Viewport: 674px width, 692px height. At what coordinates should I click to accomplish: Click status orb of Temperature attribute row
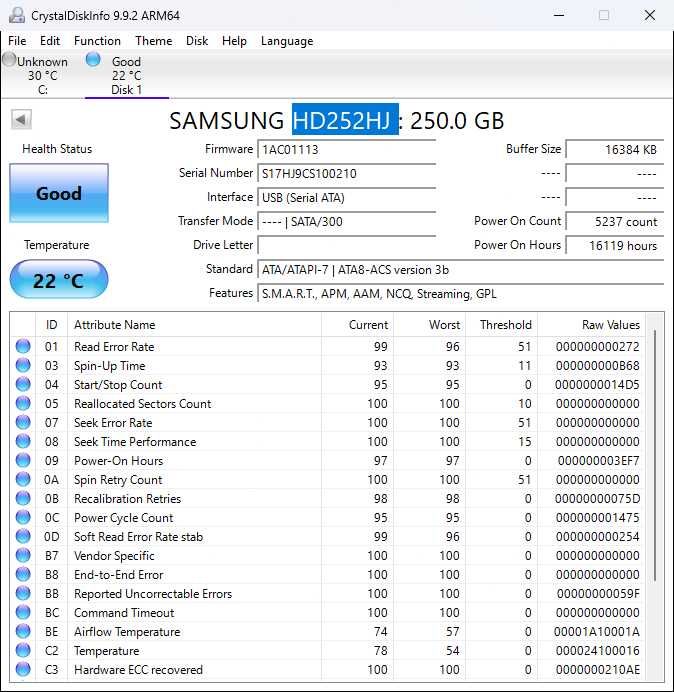point(23,650)
